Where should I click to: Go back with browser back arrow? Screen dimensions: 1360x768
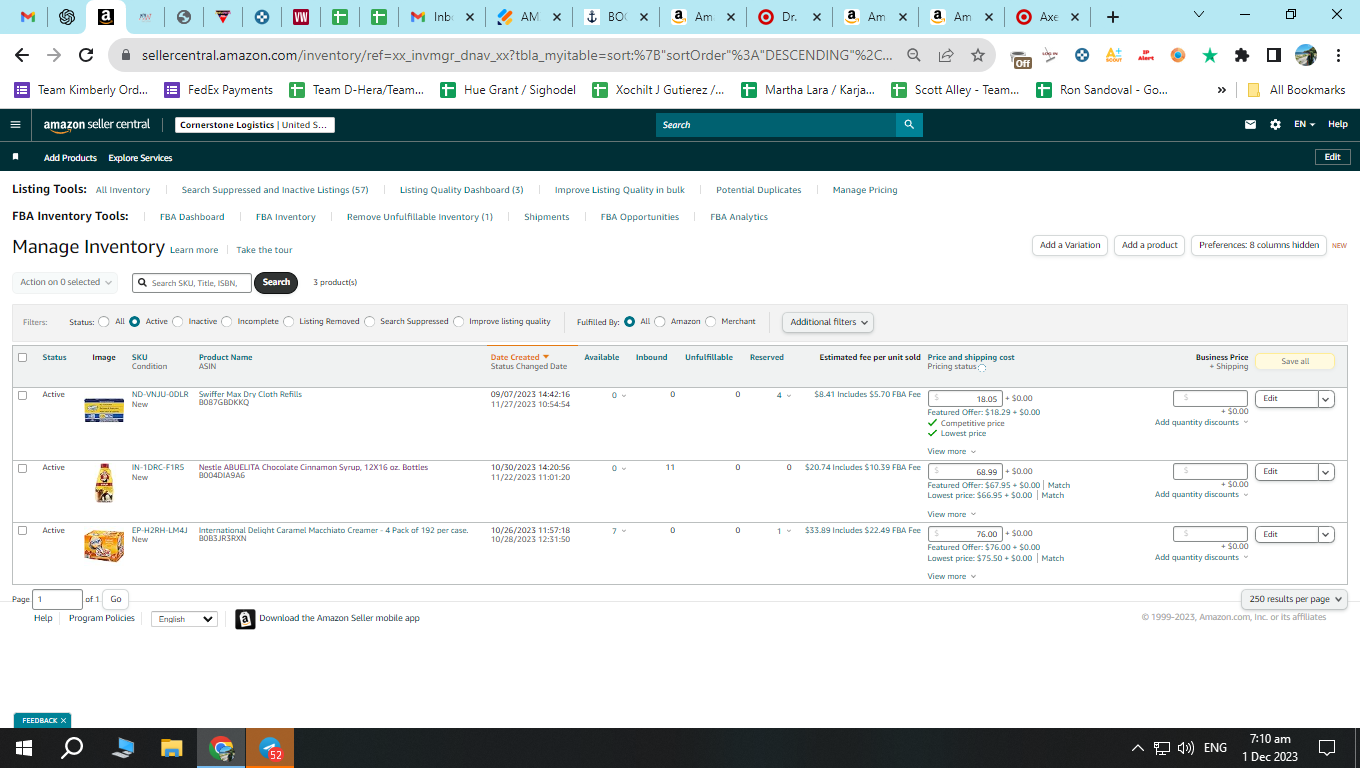point(22,56)
